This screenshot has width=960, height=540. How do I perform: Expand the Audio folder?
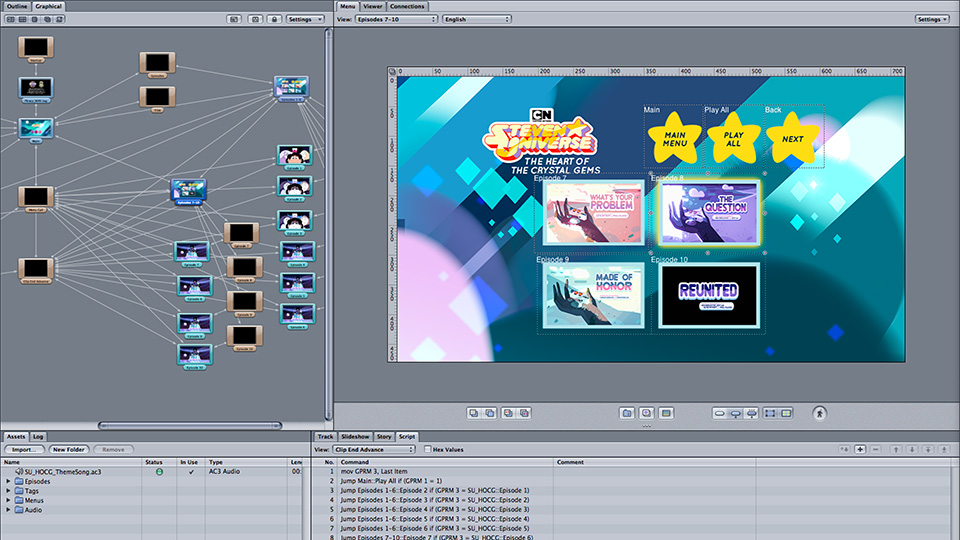point(9,509)
